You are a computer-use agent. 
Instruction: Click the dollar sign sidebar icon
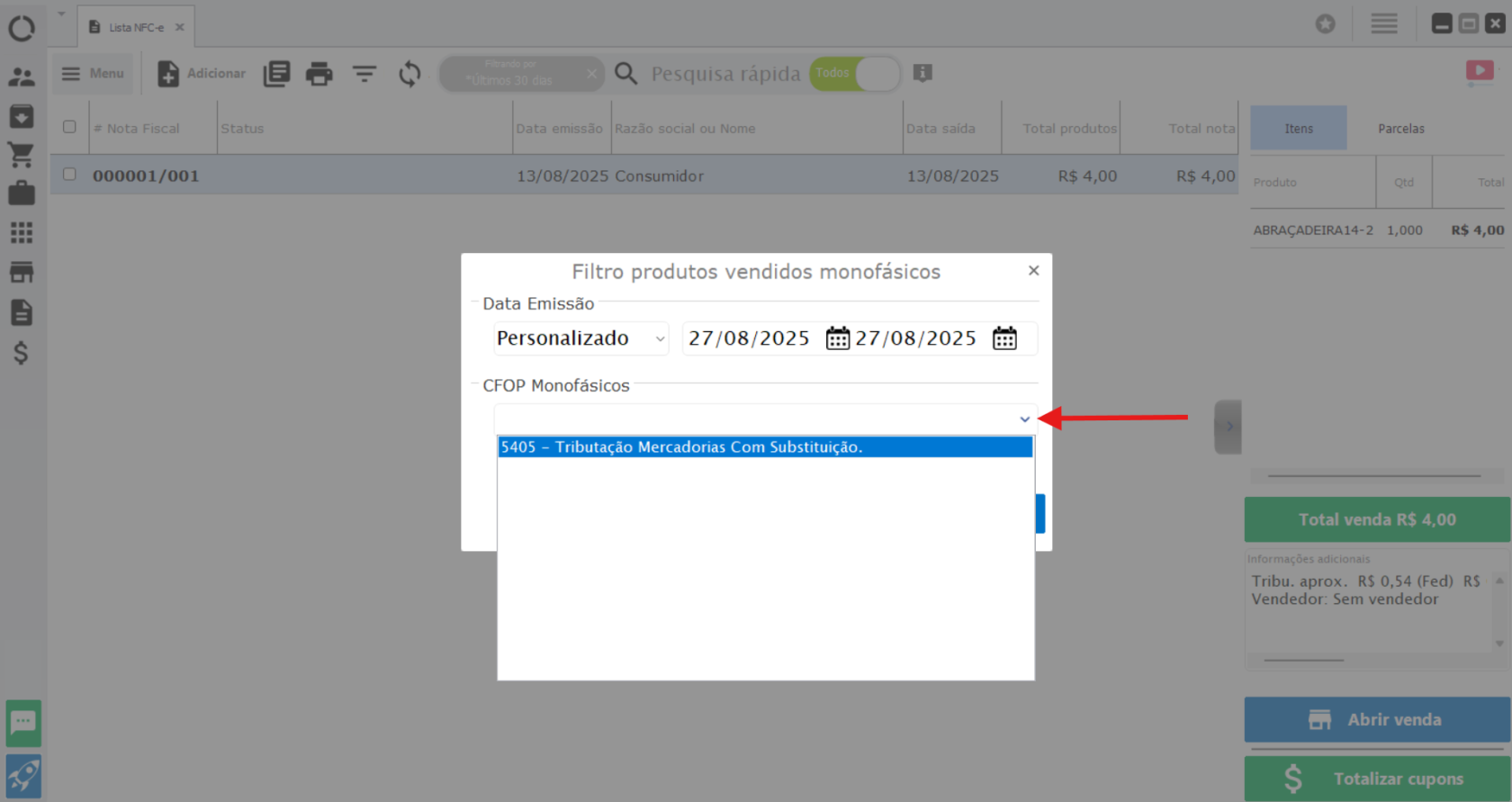click(21, 353)
